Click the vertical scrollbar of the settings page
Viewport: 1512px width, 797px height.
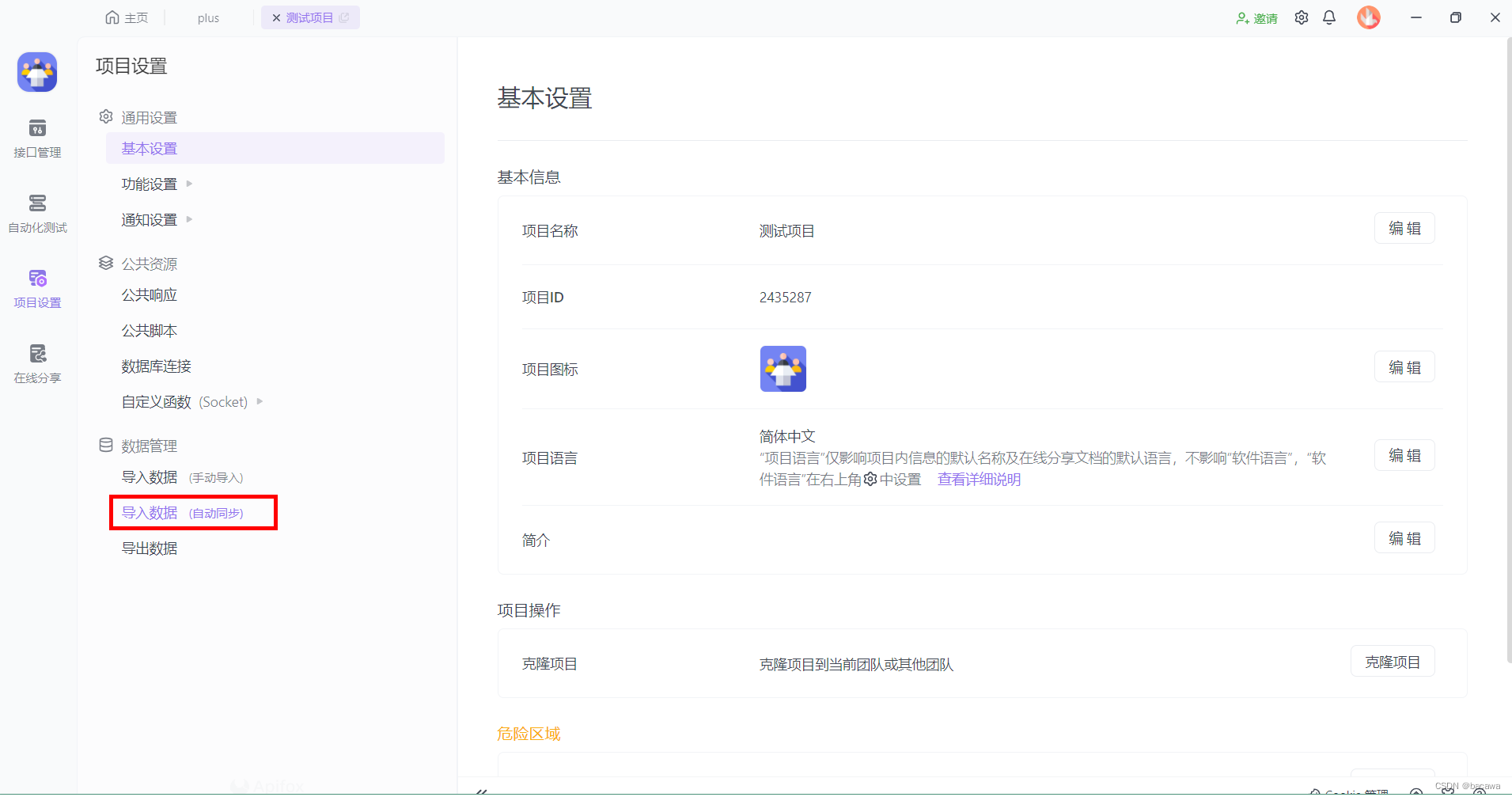pos(1508,348)
